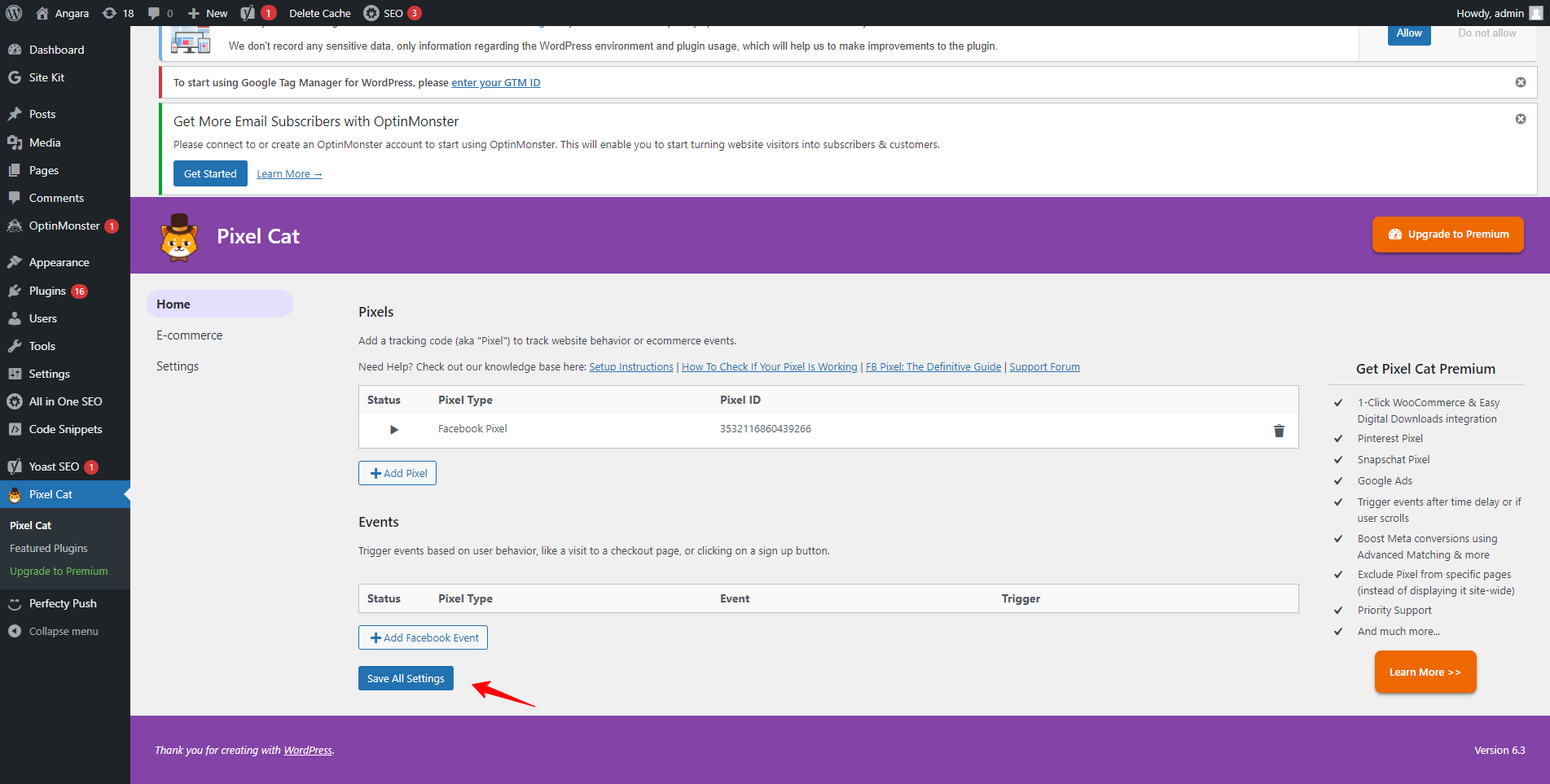Image resolution: width=1550 pixels, height=784 pixels.
Task: Open the WordPress logo menu
Action: (x=14, y=13)
